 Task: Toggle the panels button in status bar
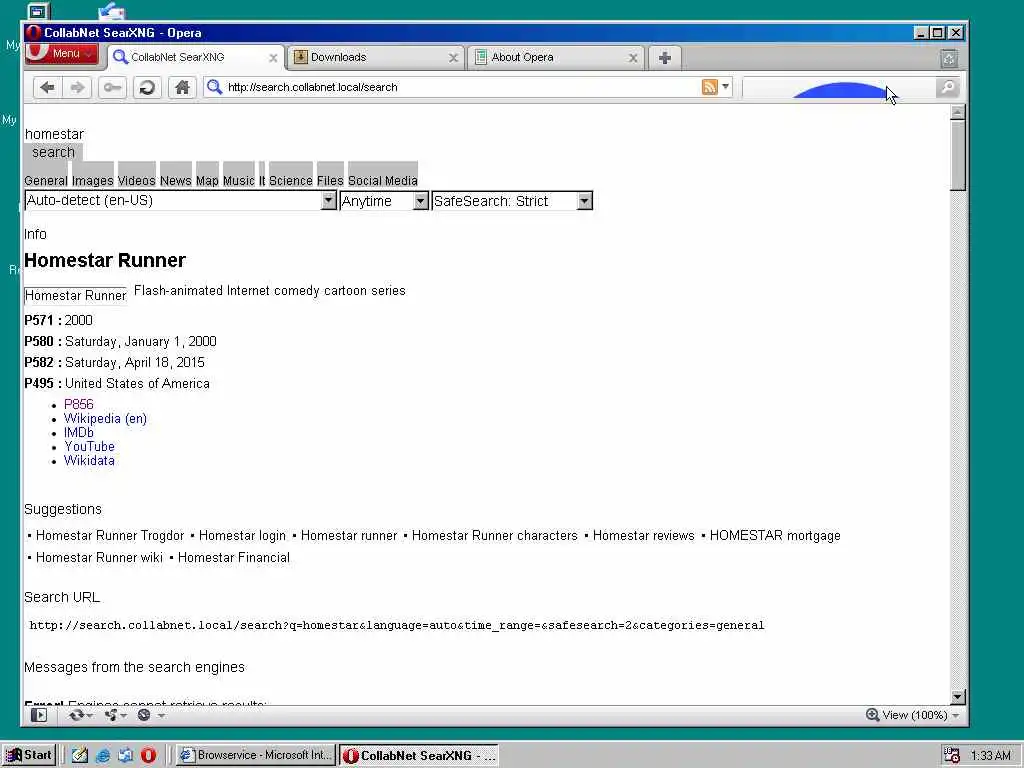click(x=39, y=715)
